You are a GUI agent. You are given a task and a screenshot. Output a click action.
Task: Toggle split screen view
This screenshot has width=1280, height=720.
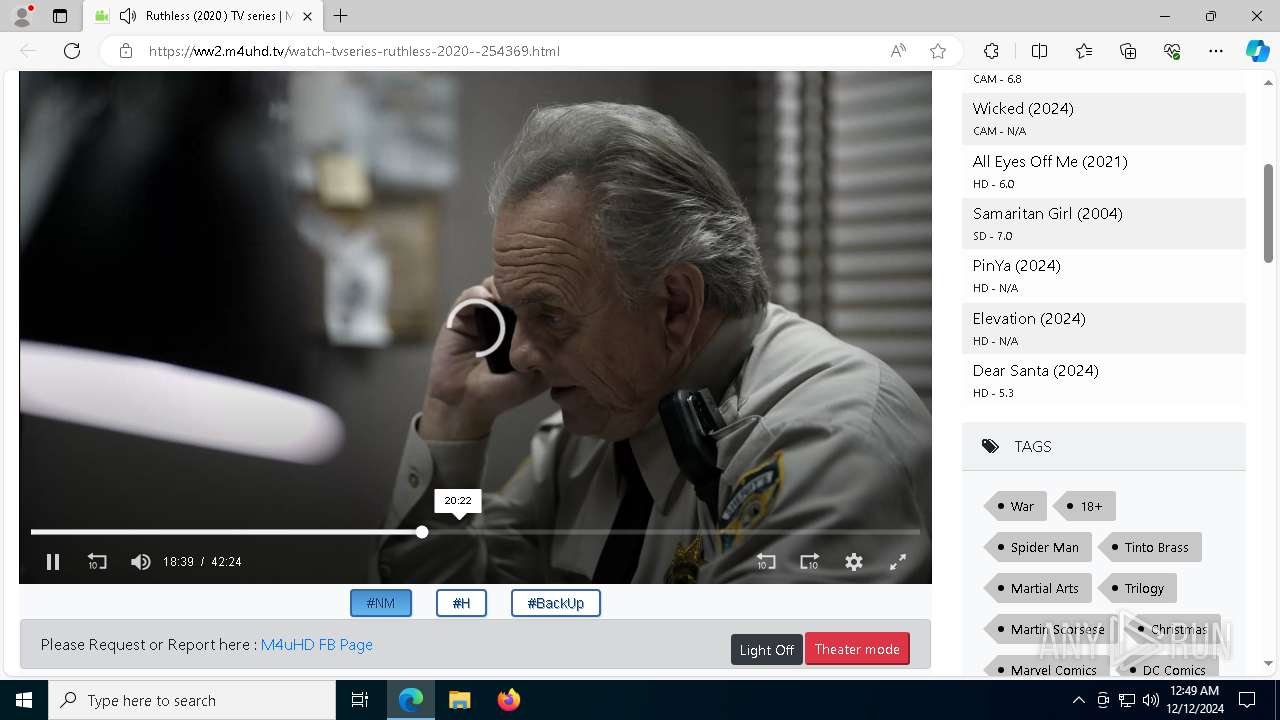pyautogui.click(x=1039, y=51)
